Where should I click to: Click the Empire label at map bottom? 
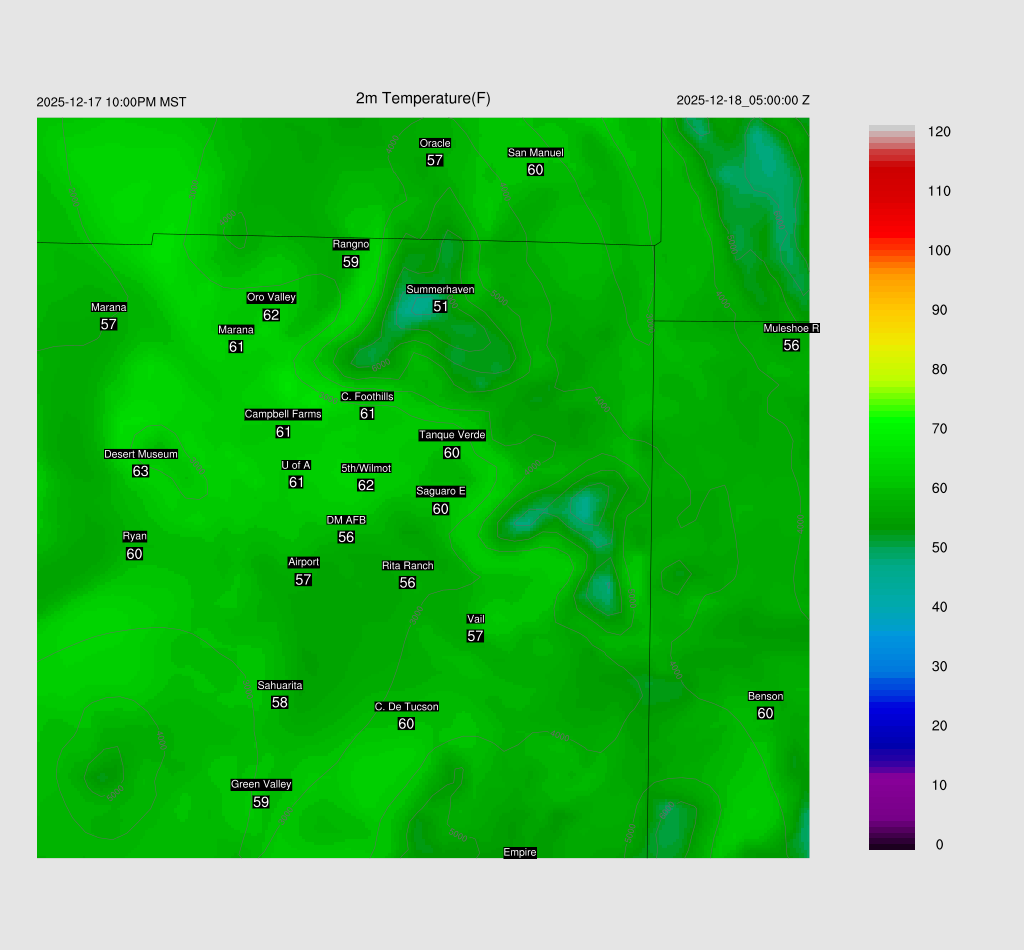pos(520,852)
